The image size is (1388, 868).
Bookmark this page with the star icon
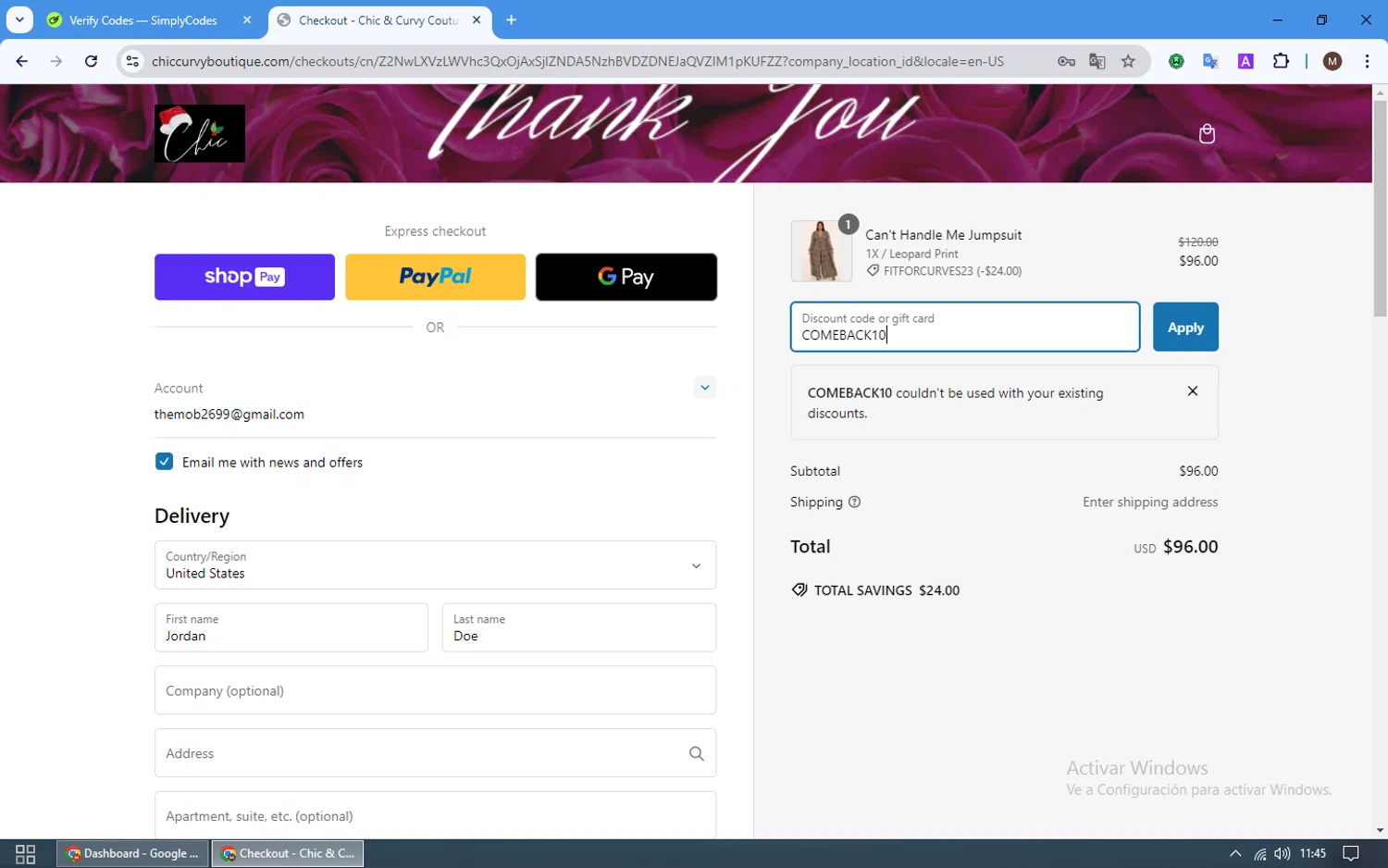point(1128,61)
